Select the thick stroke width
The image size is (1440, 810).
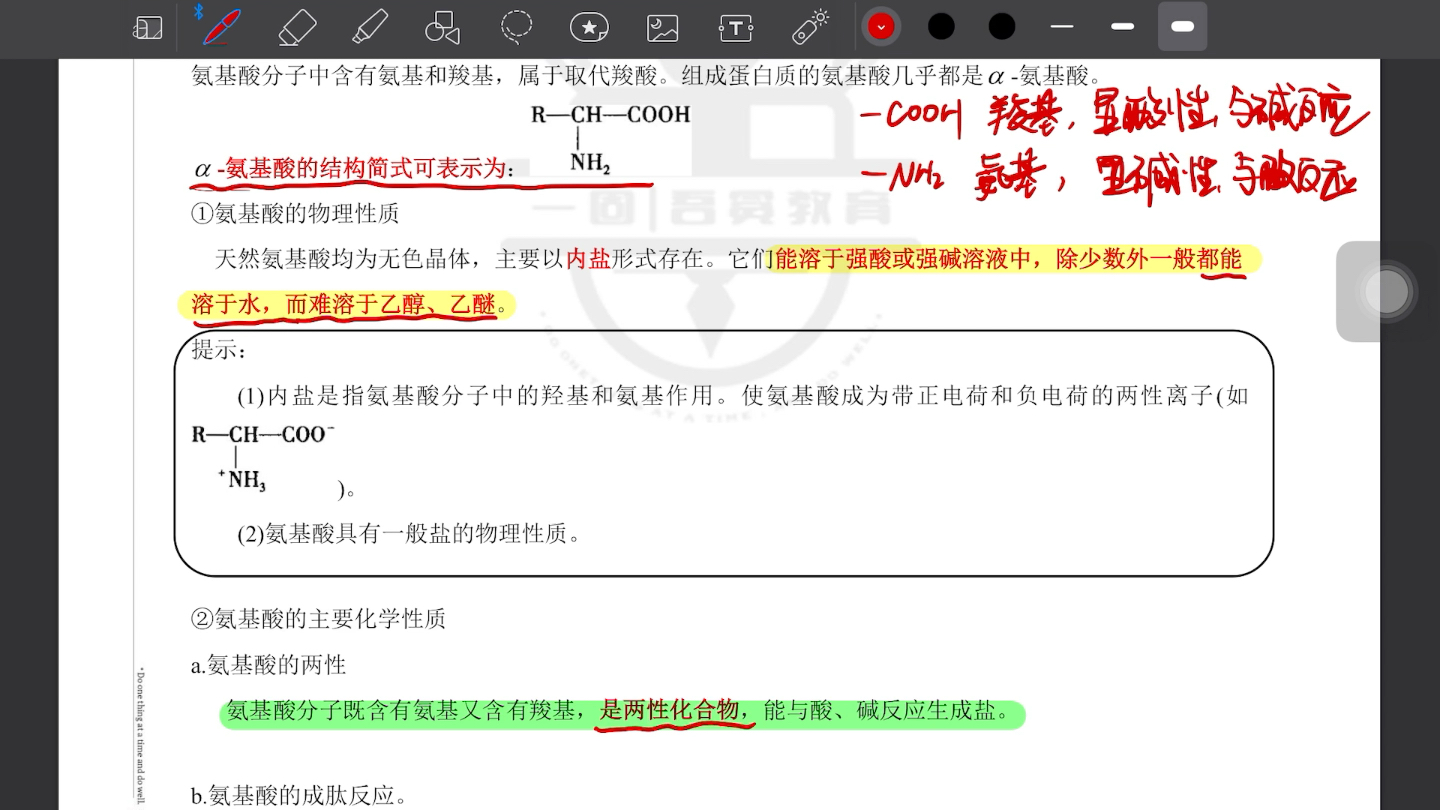click(1183, 27)
